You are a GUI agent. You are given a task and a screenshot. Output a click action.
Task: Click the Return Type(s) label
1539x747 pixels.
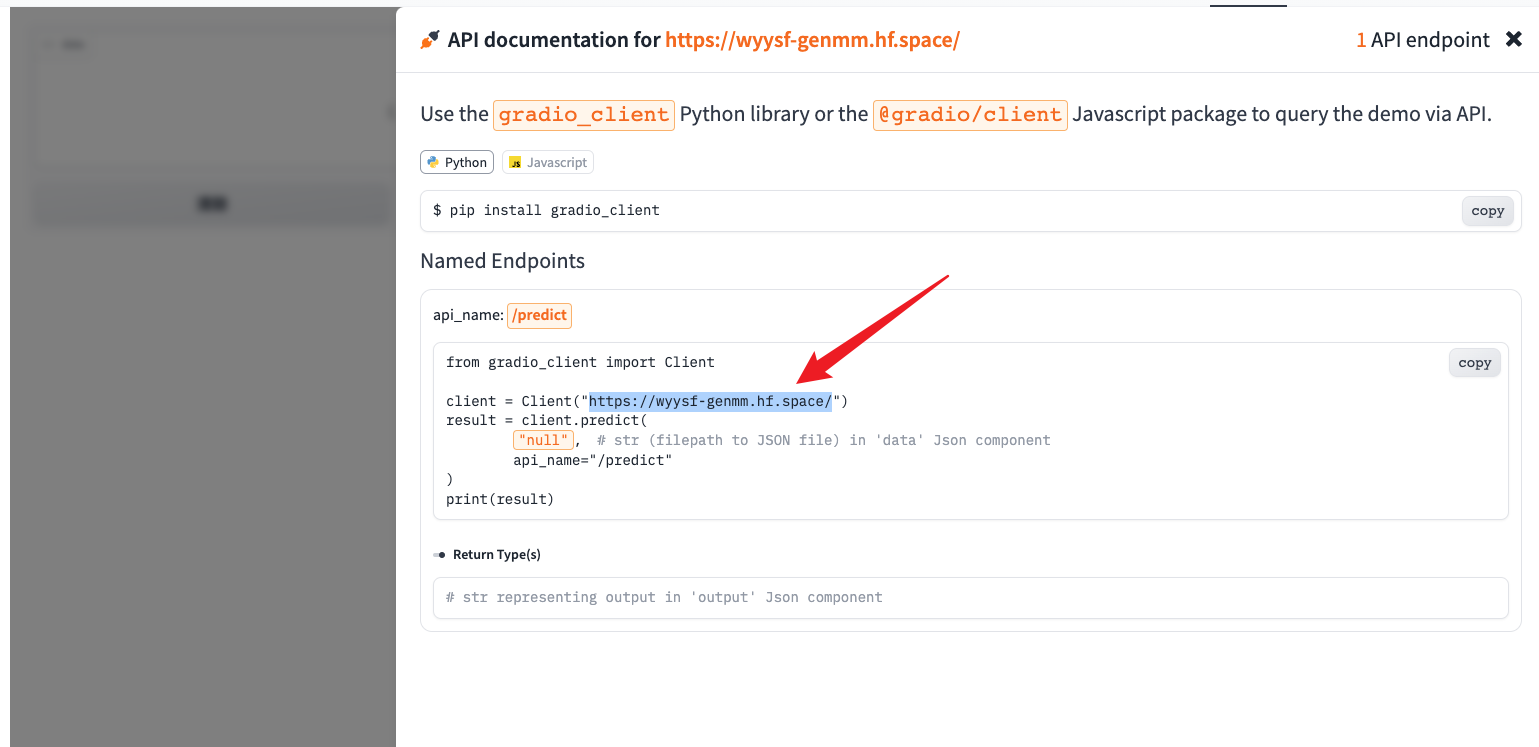point(496,555)
